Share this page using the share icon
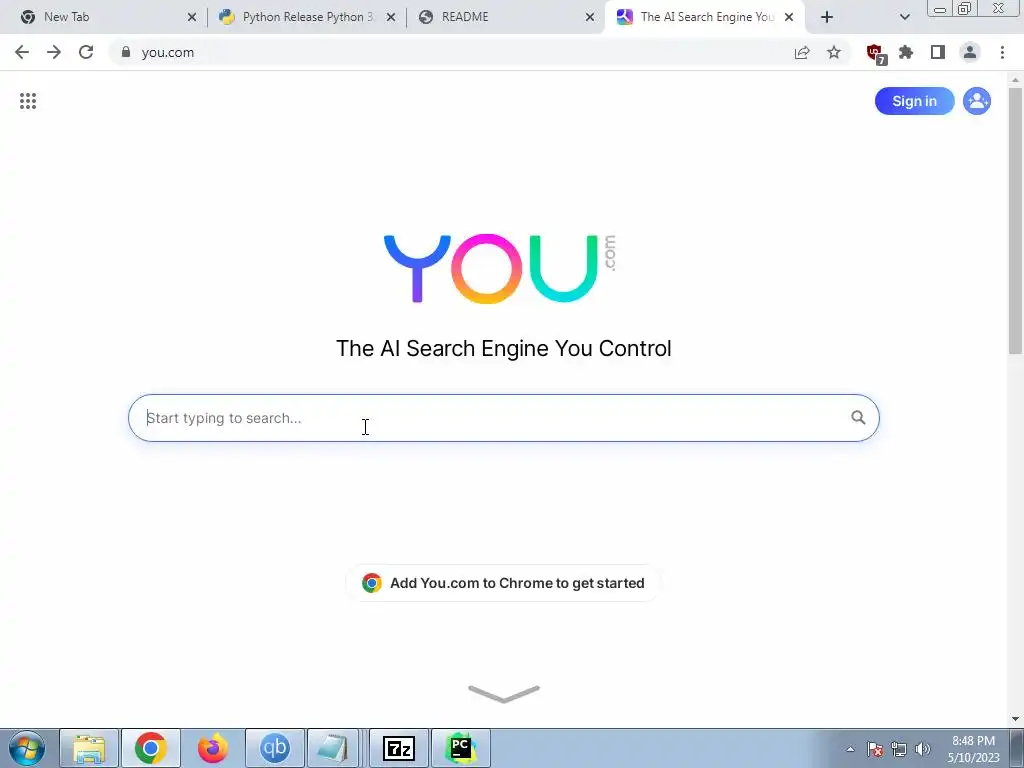Viewport: 1024px width, 768px height. point(802,52)
